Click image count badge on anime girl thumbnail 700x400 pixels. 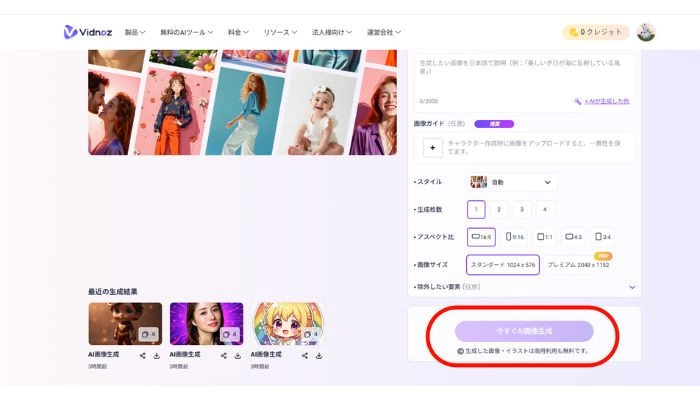pos(311,334)
